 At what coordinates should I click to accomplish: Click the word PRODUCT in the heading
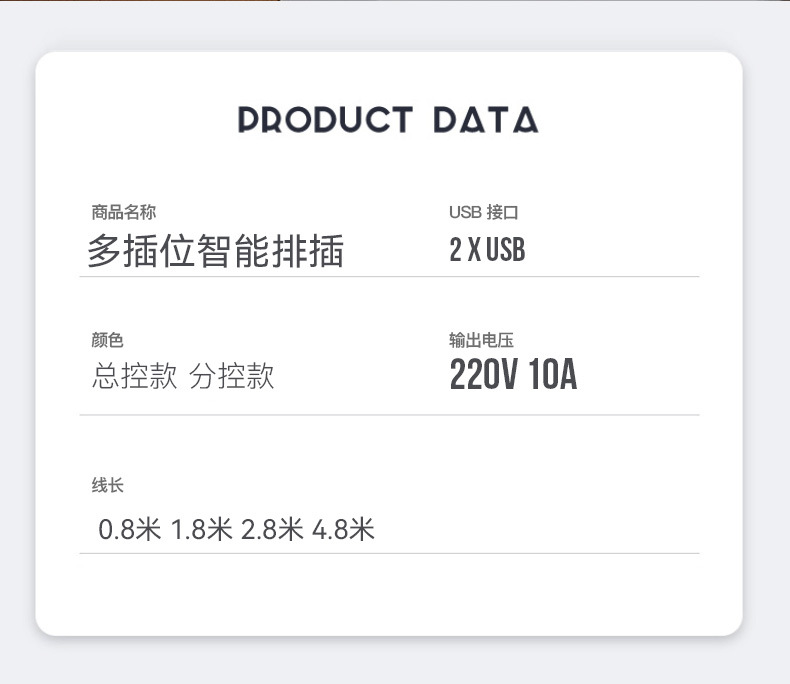click(x=325, y=120)
